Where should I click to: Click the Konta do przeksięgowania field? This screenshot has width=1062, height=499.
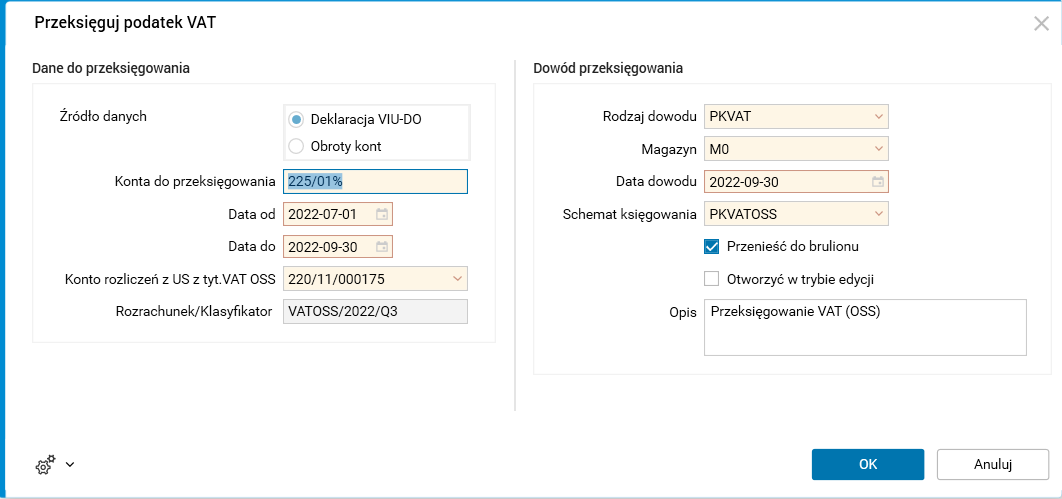click(375, 181)
